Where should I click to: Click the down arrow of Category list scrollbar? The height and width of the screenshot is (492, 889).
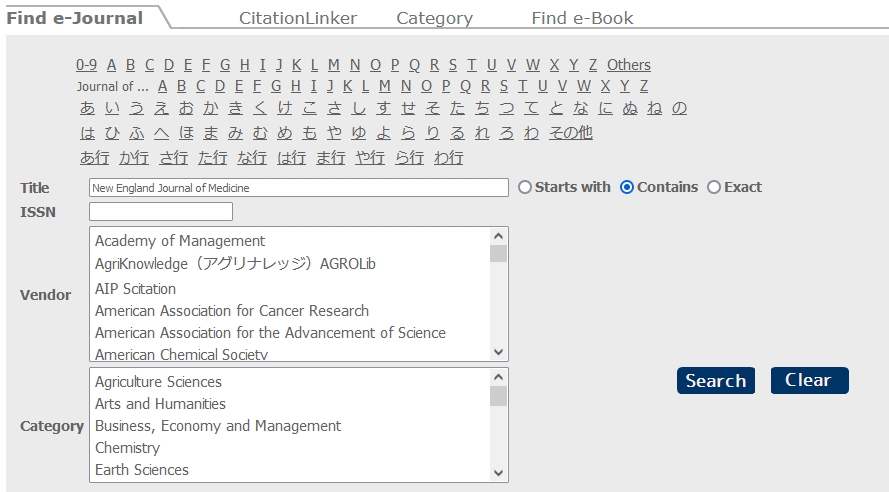498,473
